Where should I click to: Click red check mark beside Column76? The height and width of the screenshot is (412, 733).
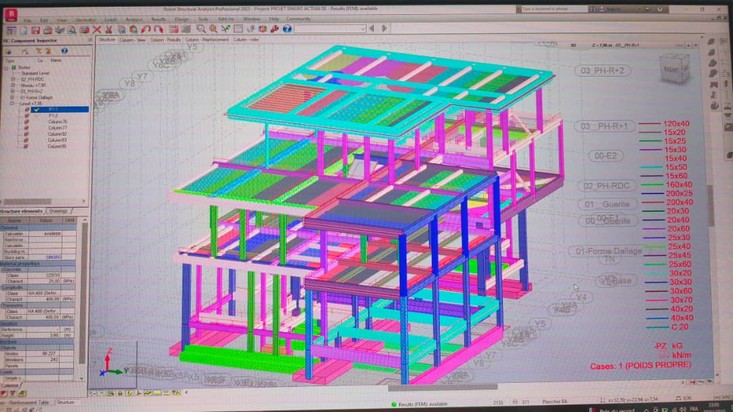27,122
